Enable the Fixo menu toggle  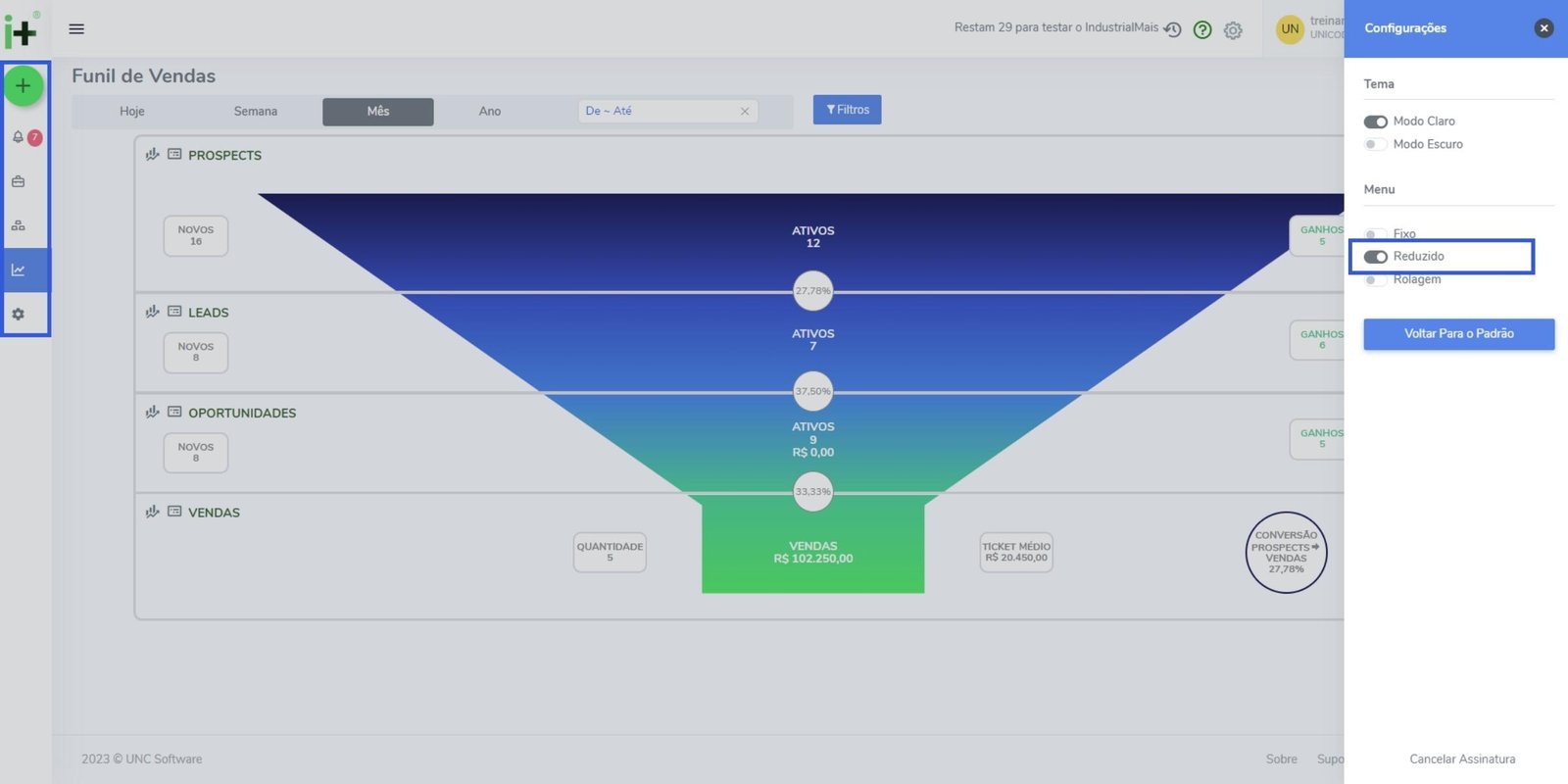[x=1375, y=234]
